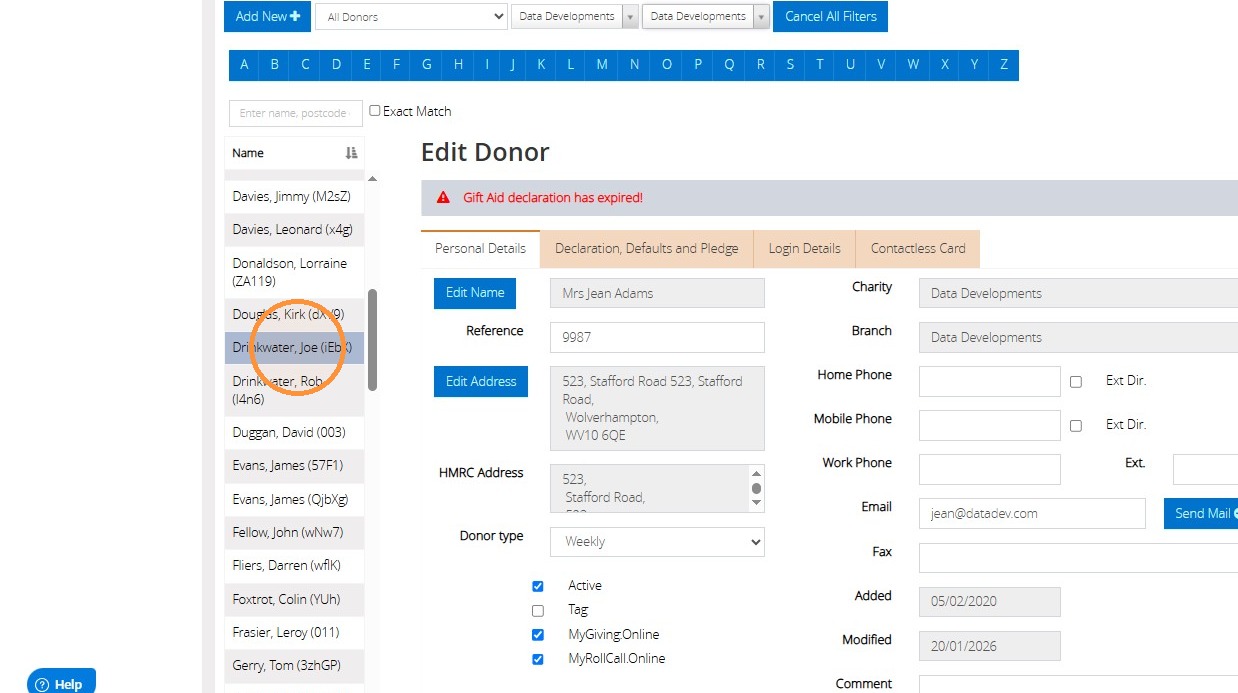
Task: Click the Work Phone input field
Action: [990, 469]
